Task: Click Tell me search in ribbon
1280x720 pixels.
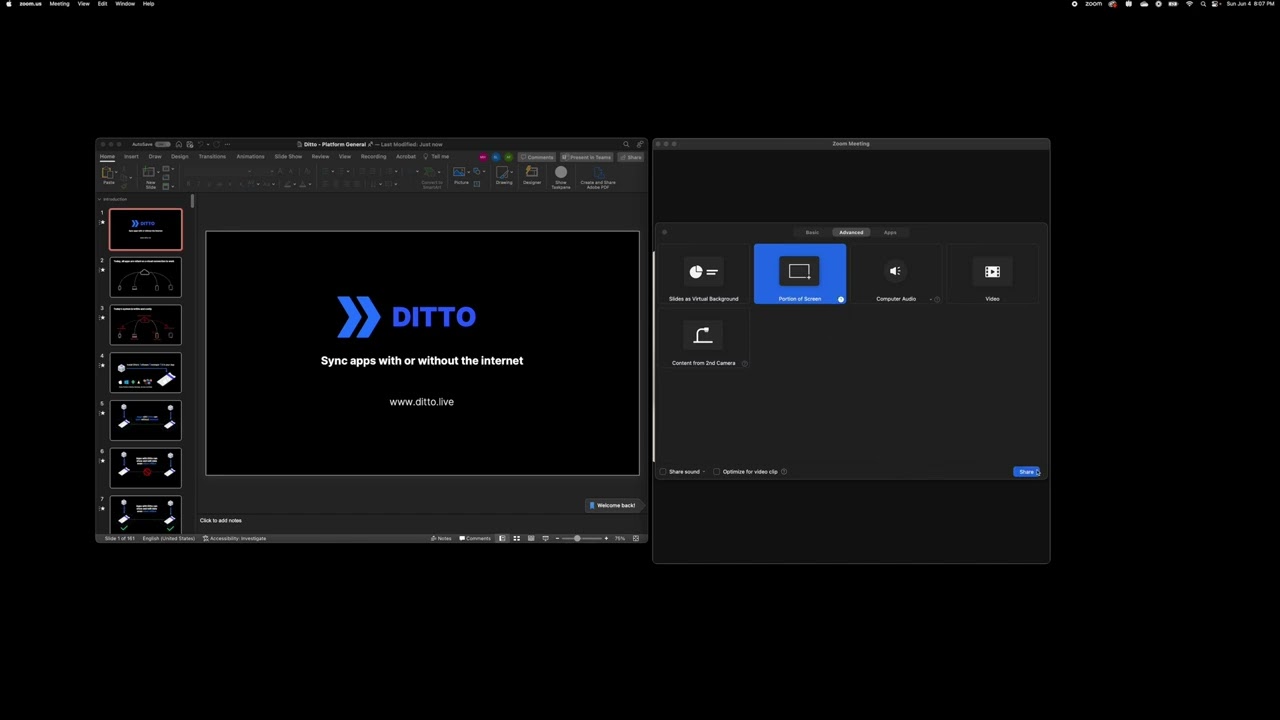Action: [x=436, y=157]
